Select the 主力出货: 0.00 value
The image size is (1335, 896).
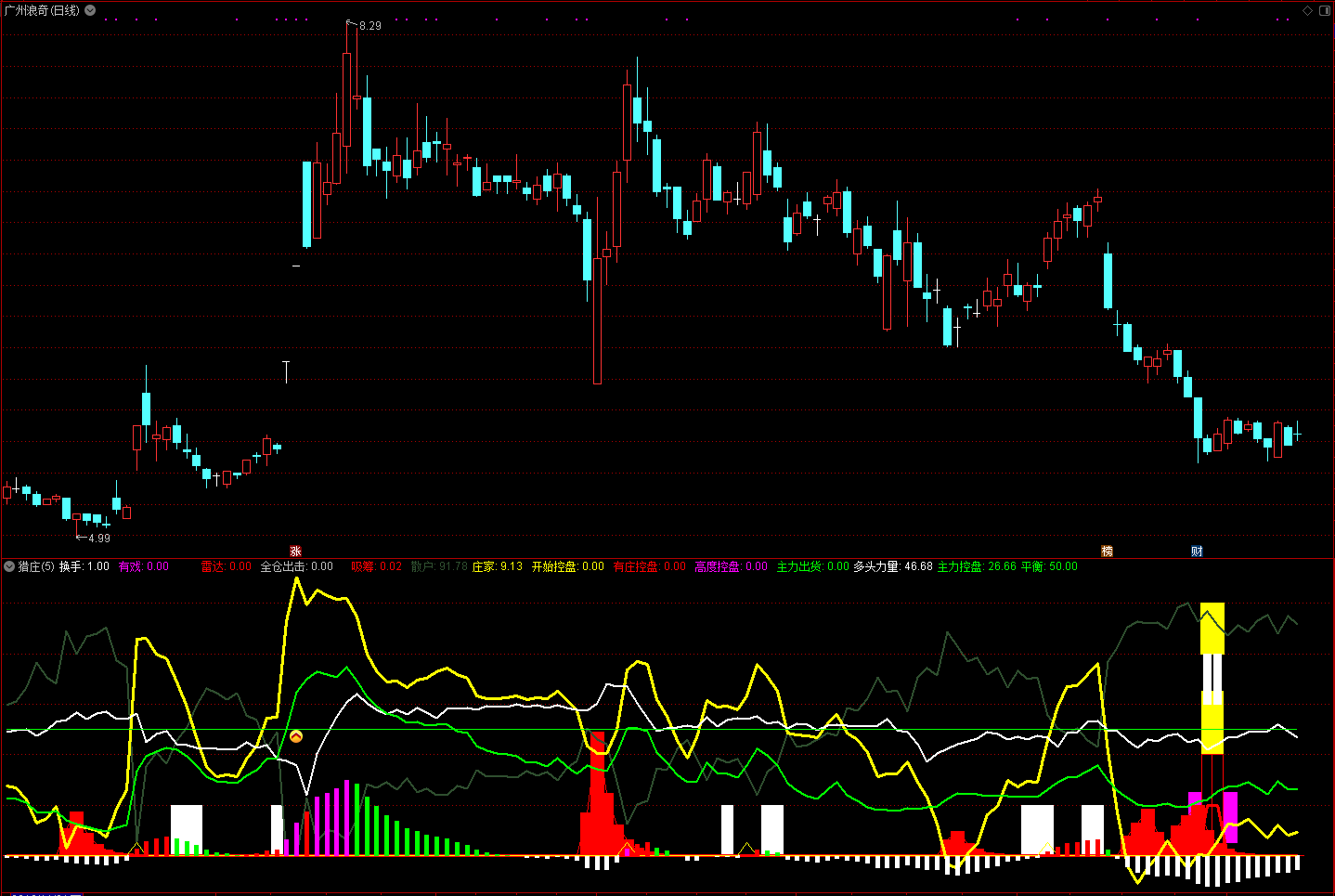point(813,566)
